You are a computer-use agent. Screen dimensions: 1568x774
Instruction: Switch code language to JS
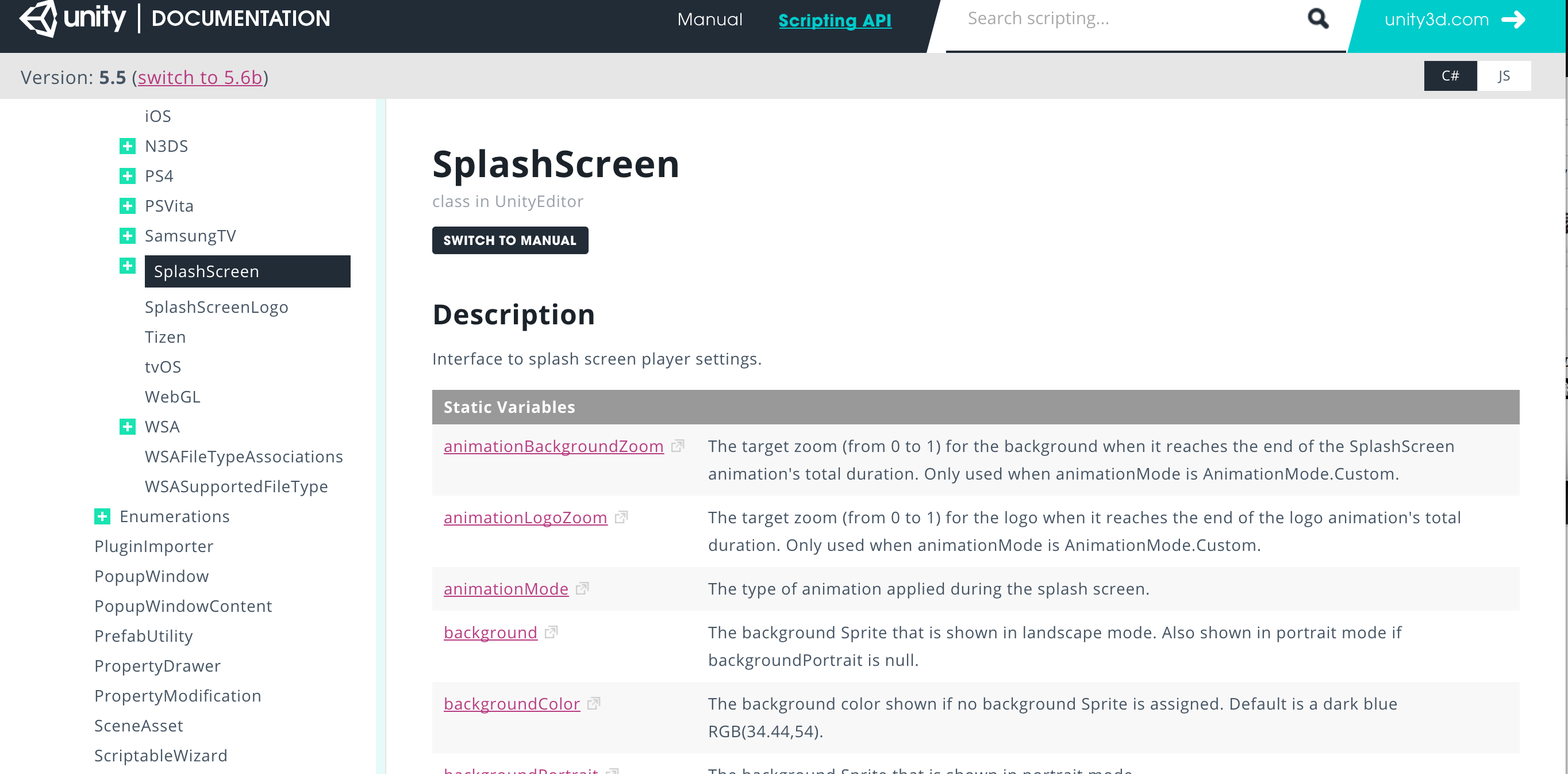pyautogui.click(x=1504, y=76)
